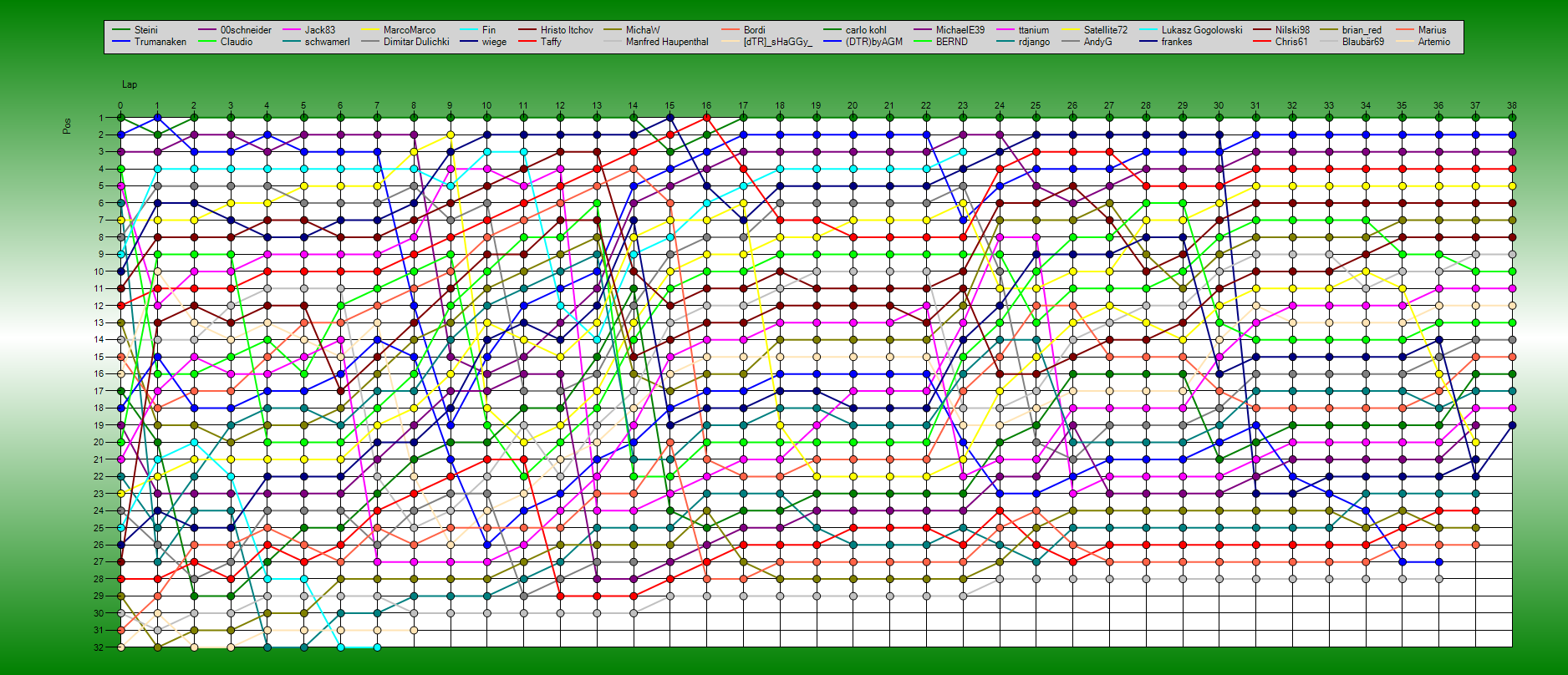Screen dimensions: 1568x675
Task: Click lap number 0 on the axis
Action: click(120, 106)
